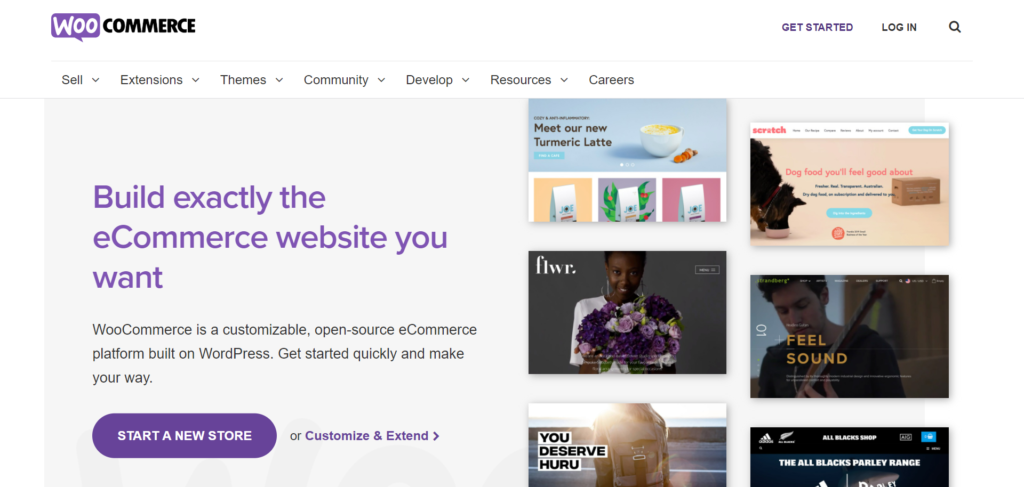Expand the chevron next to Resources

[564, 80]
